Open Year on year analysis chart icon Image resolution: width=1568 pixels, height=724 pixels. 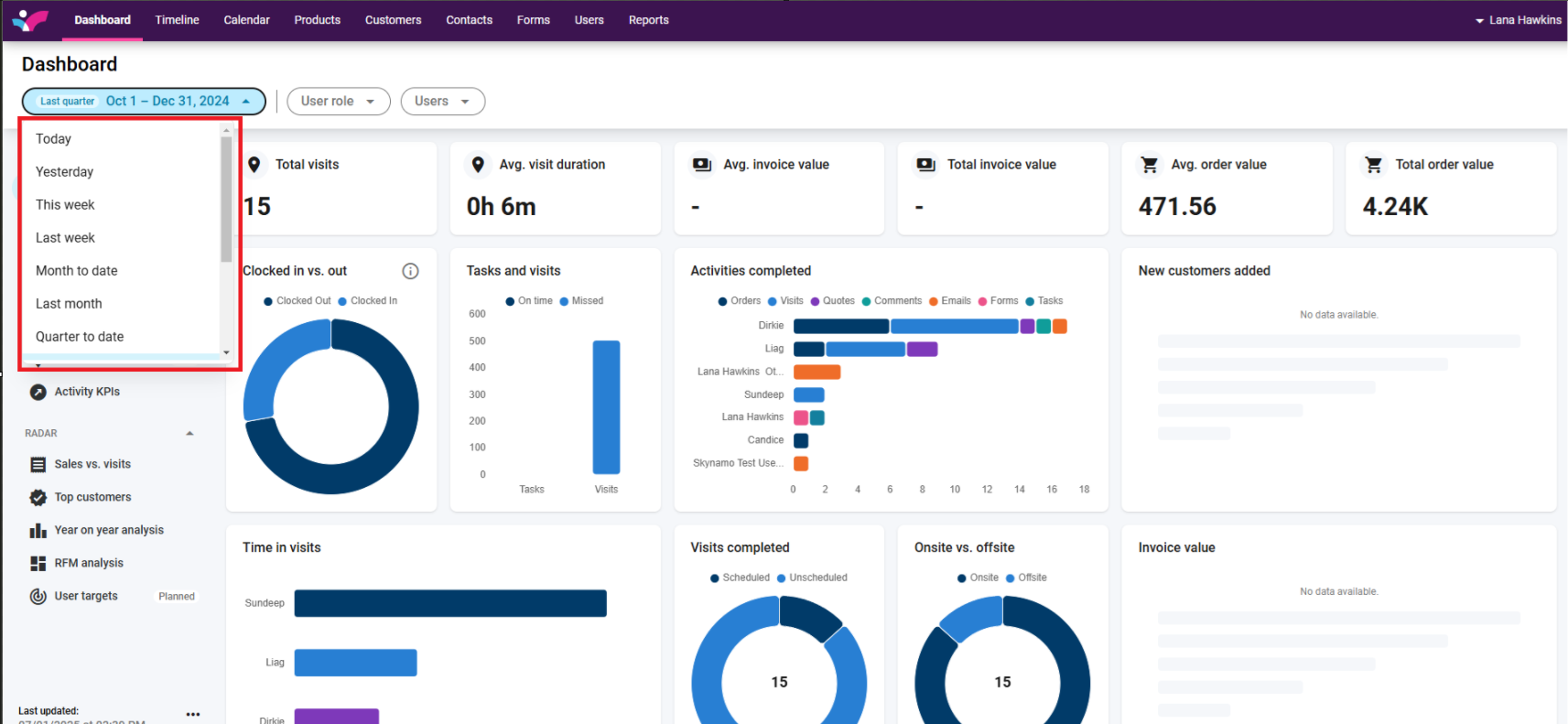[x=38, y=531]
